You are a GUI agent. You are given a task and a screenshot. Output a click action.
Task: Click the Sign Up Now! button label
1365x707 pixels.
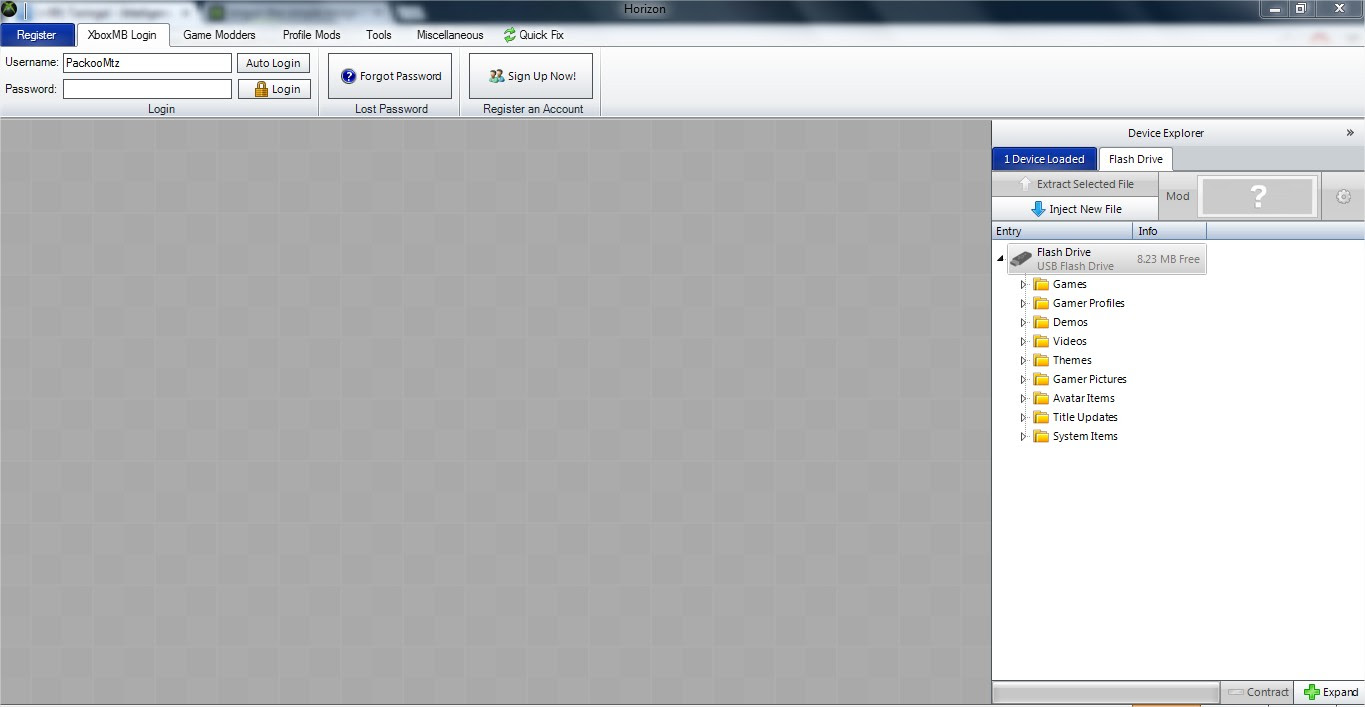coord(542,76)
